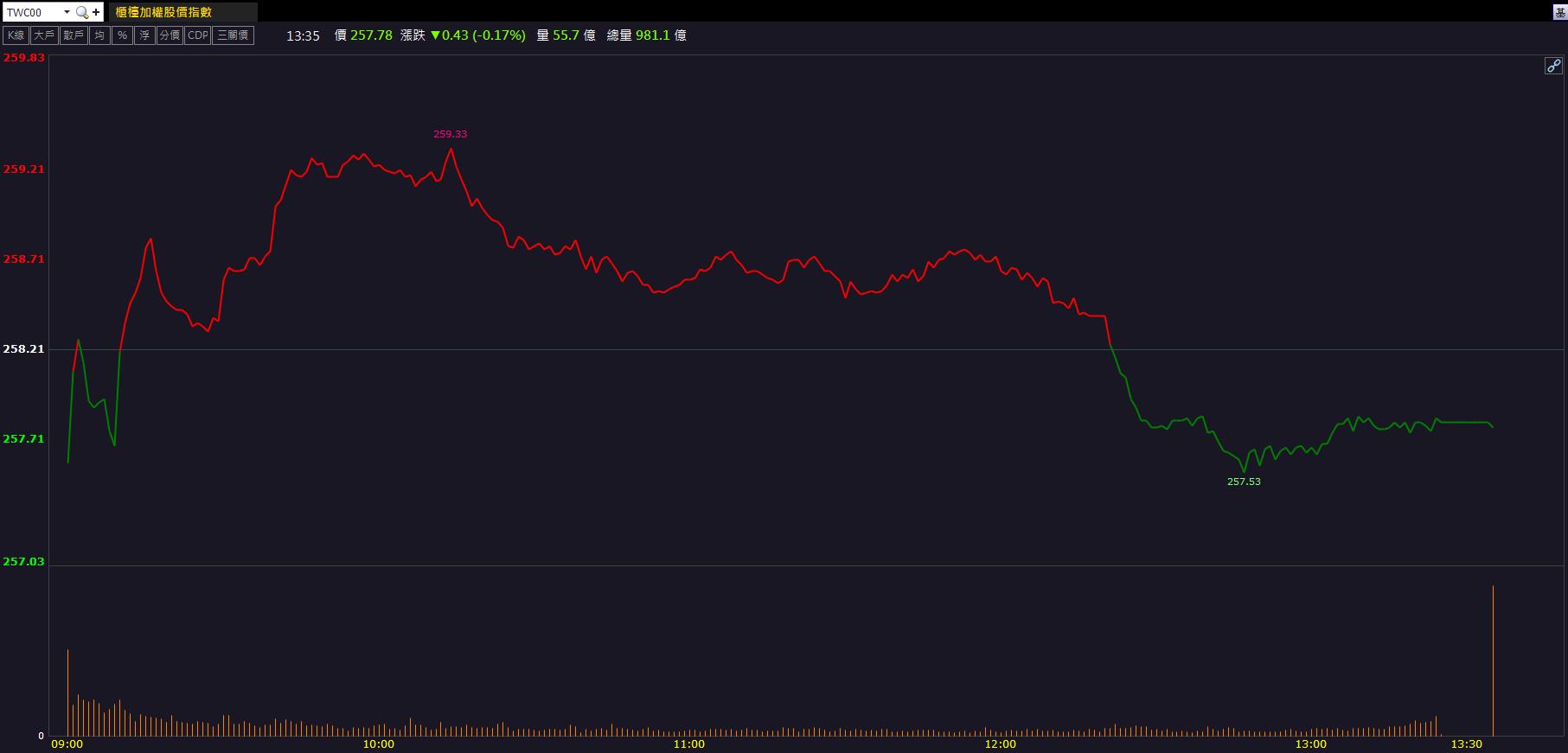Screen dimensions: 1568x753
Task: Click the 258.71 price axis label
Action: pyautogui.click(x=24, y=259)
